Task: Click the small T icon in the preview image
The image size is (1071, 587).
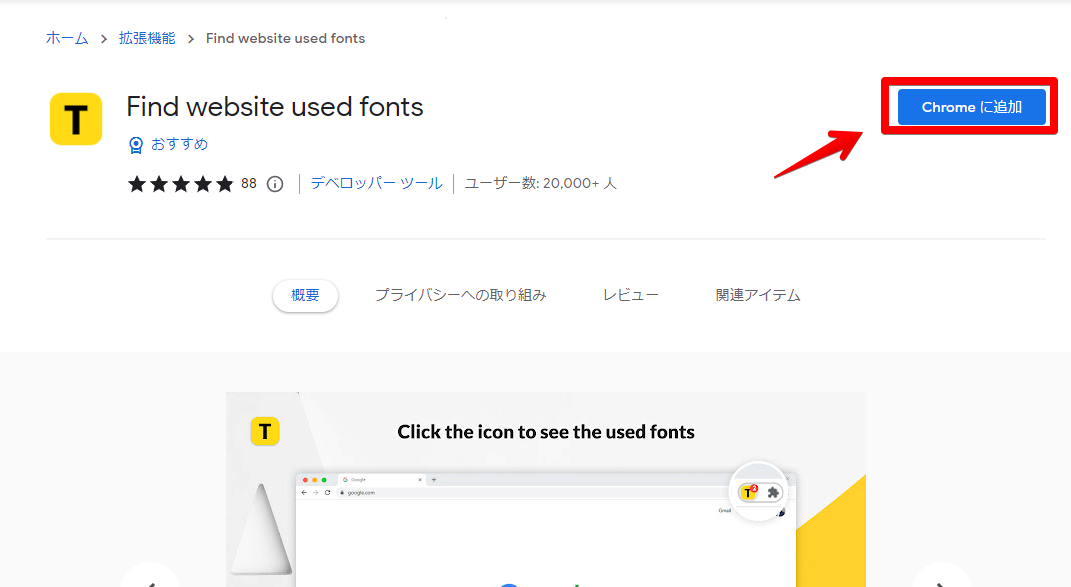Action: tap(265, 431)
